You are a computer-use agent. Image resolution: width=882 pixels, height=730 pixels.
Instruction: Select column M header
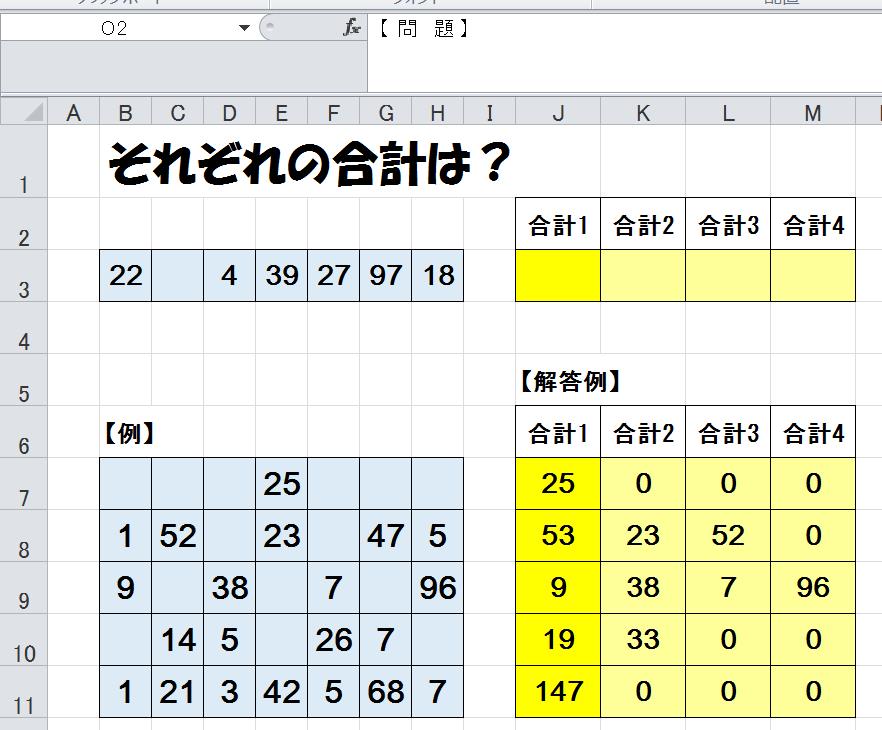(813, 113)
